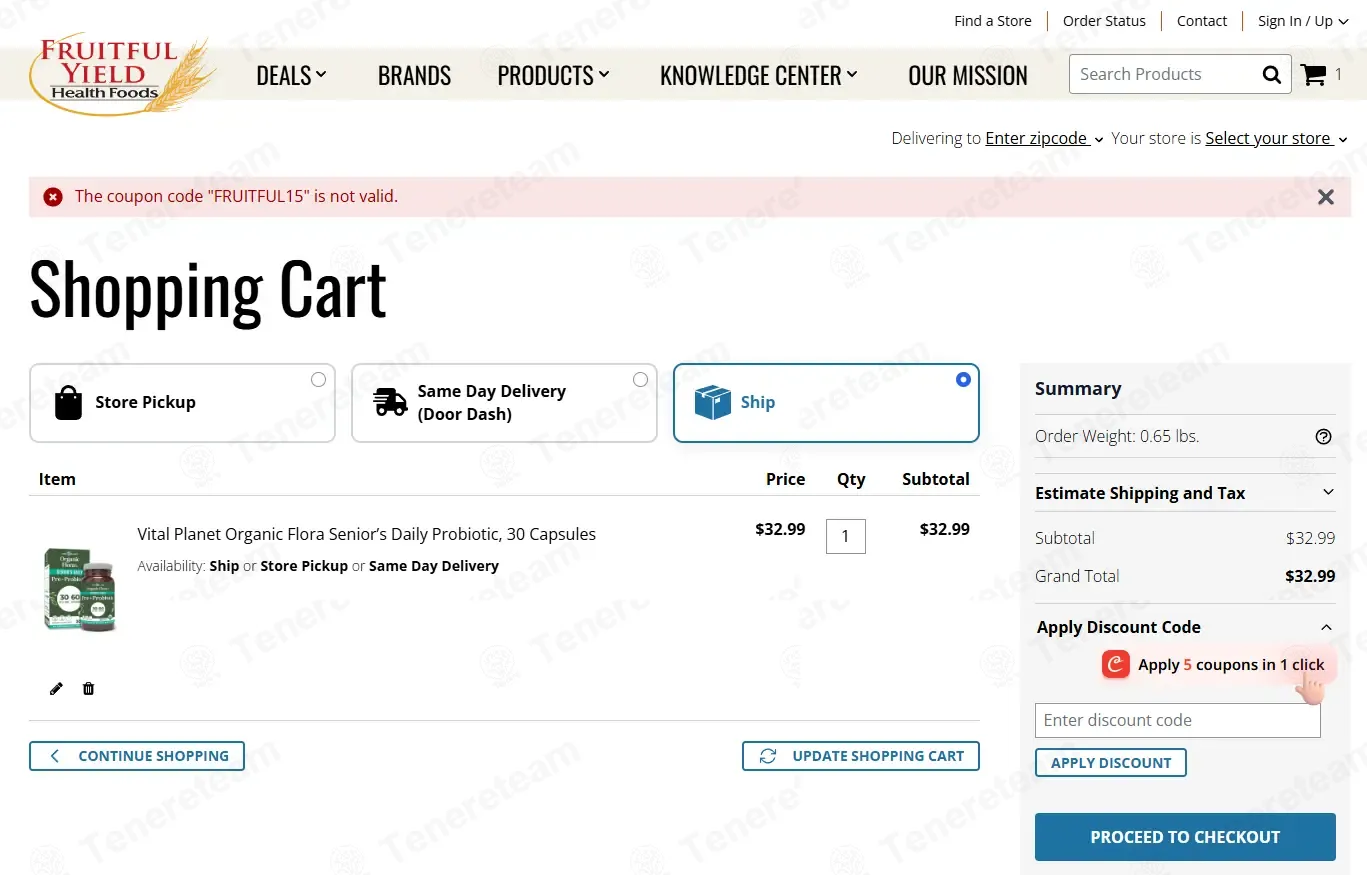1367x875 pixels.
Task: Click Apply 5 coupons in 1 click
Action: 1219,665
